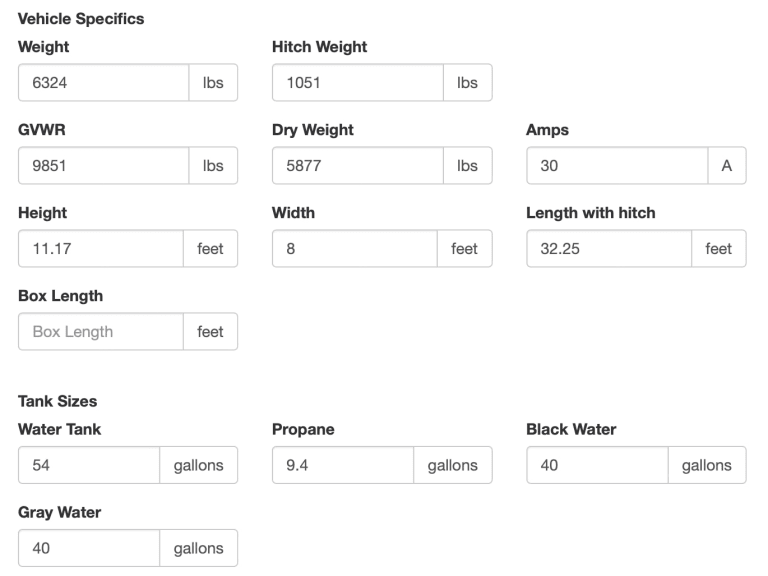Edit the Amps value field
This screenshot has height=576, width=768.
616,166
